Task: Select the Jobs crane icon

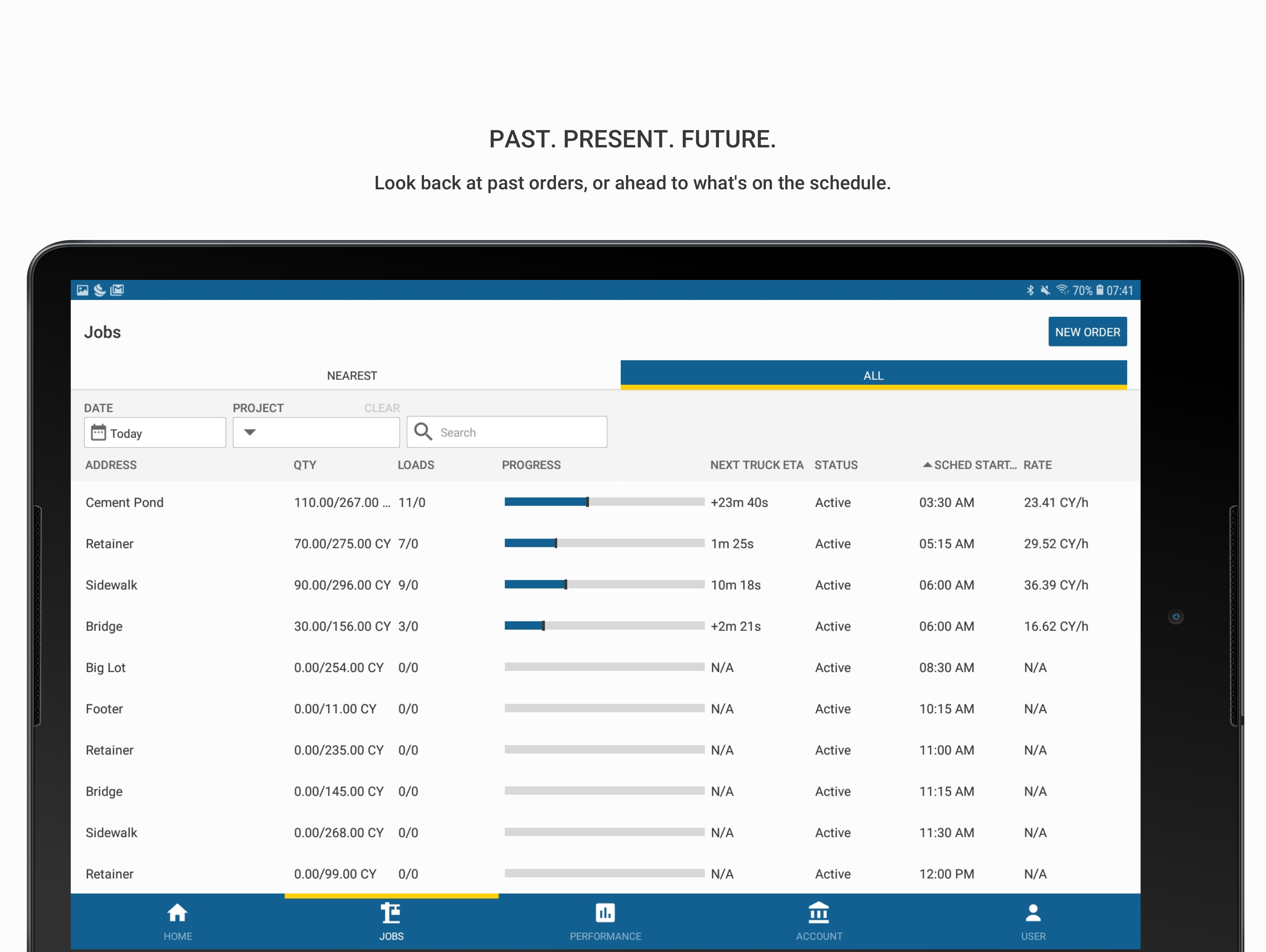Action: [391, 914]
